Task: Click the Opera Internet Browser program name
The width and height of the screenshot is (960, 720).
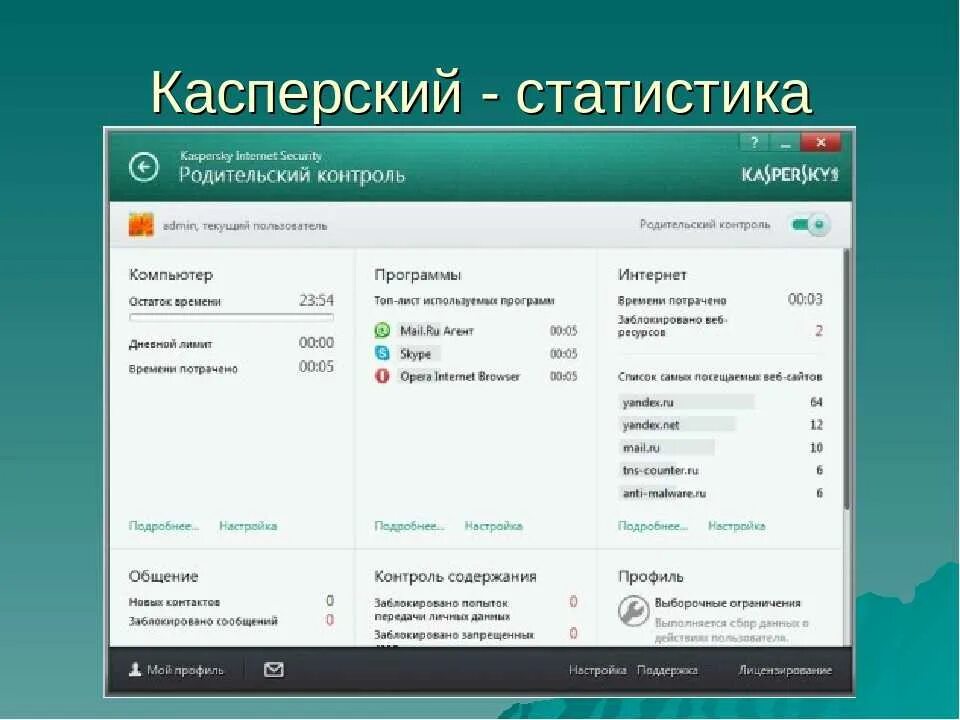Action: click(460, 376)
